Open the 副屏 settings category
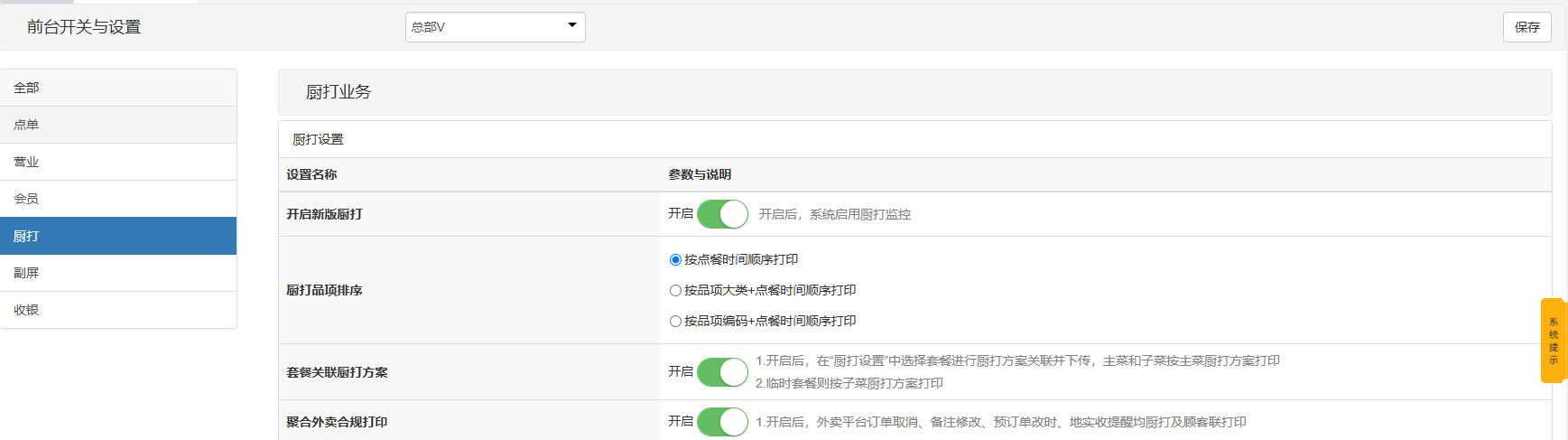 pyautogui.click(x=117, y=273)
